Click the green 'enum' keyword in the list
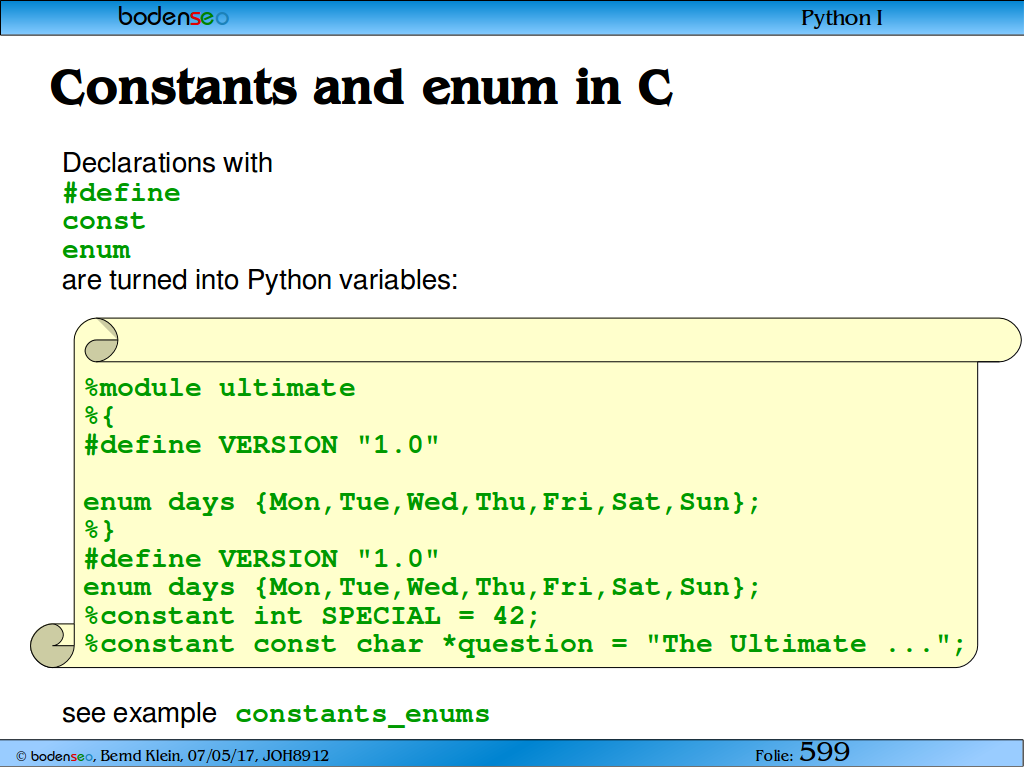The height and width of the screenshot is (768, 1024). pyautogui.click(x=97, y=250)
